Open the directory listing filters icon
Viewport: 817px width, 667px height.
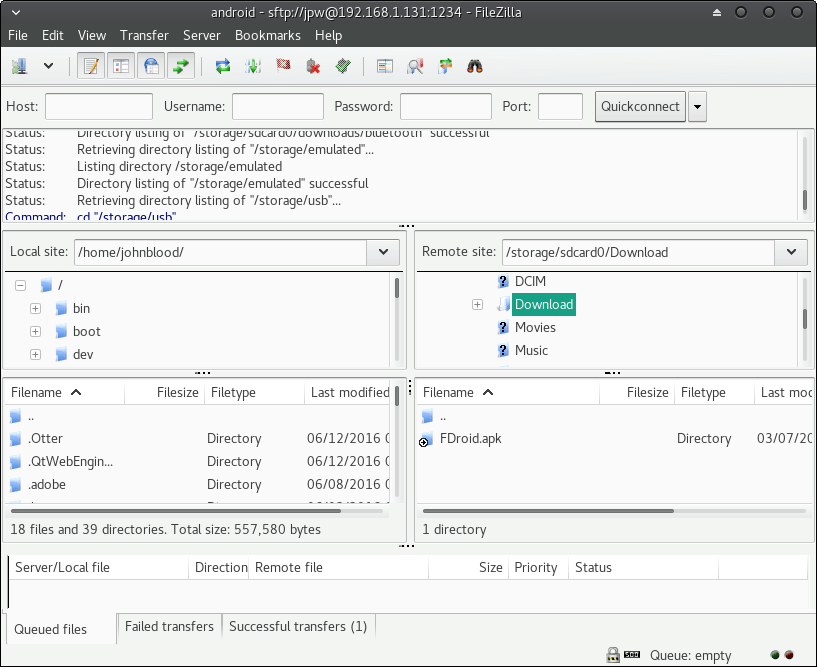click(x=385, y=67)
